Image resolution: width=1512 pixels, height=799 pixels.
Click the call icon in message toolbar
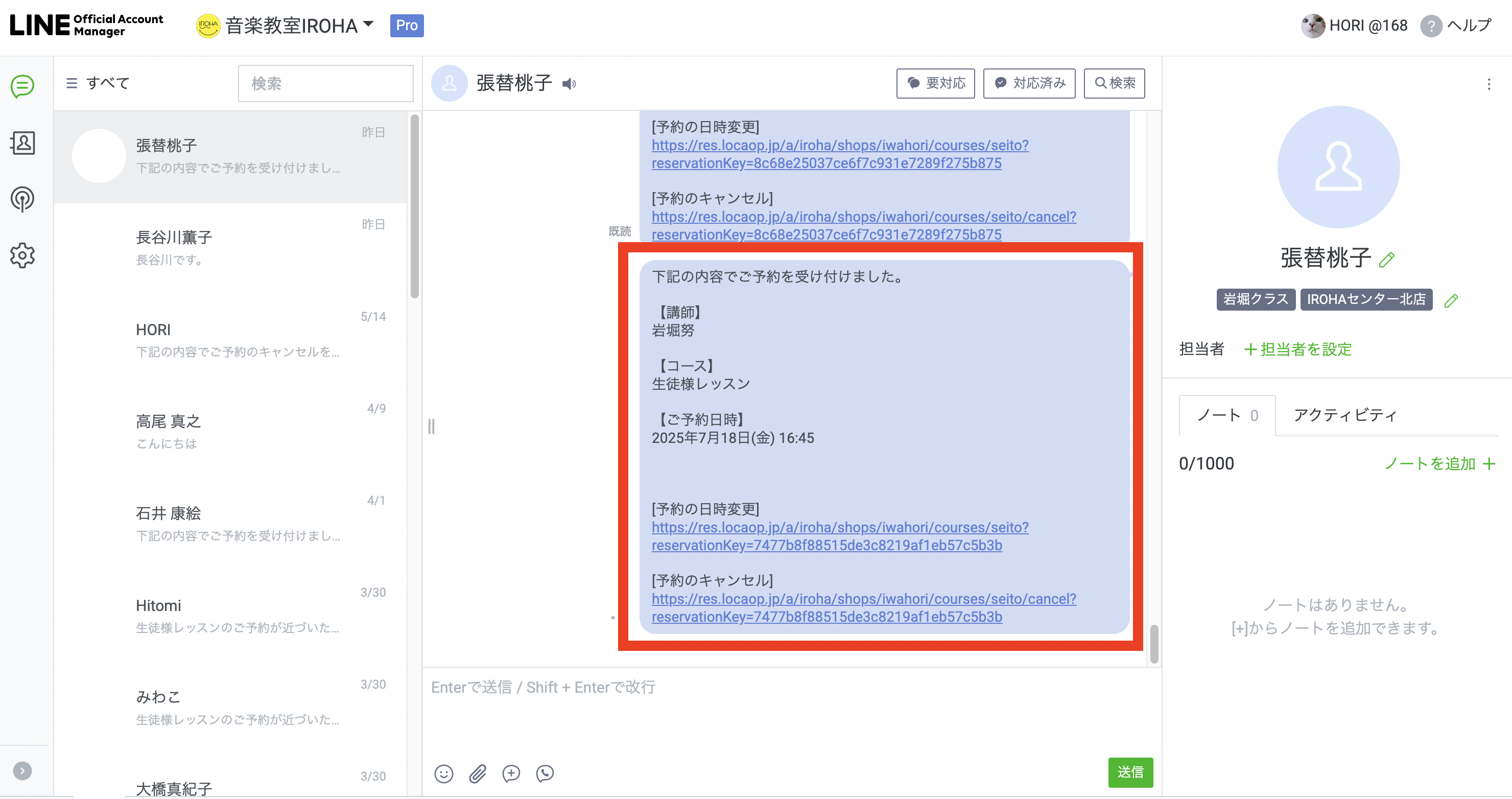(545, 773)
